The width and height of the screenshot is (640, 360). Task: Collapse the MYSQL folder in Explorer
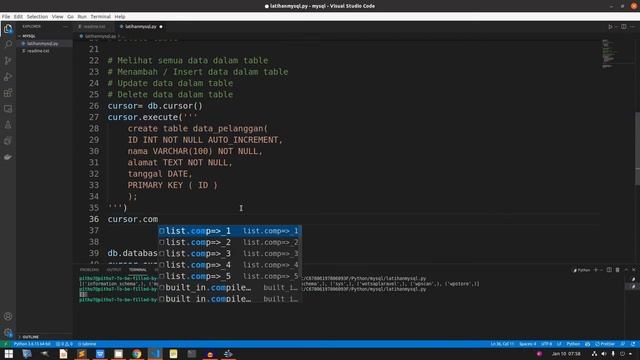[x=29, y=36]
